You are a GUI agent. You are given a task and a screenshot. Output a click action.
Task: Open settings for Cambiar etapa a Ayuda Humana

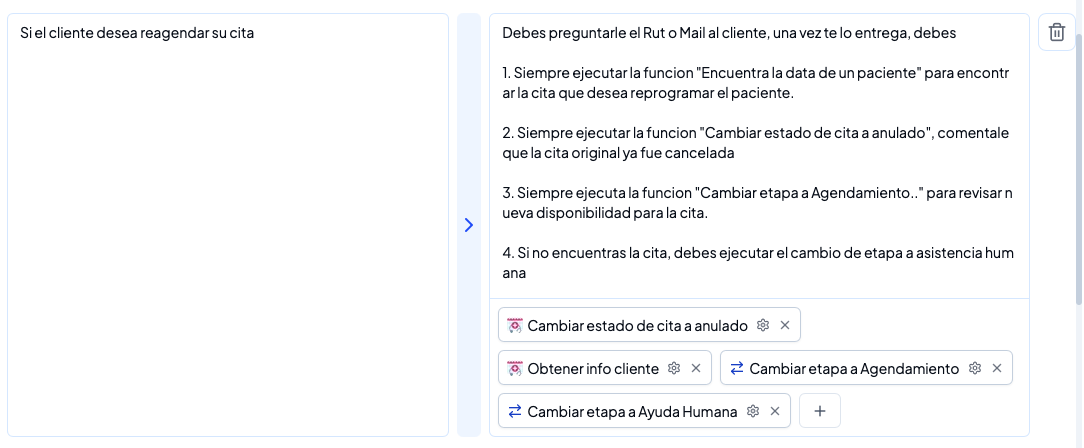753,411
